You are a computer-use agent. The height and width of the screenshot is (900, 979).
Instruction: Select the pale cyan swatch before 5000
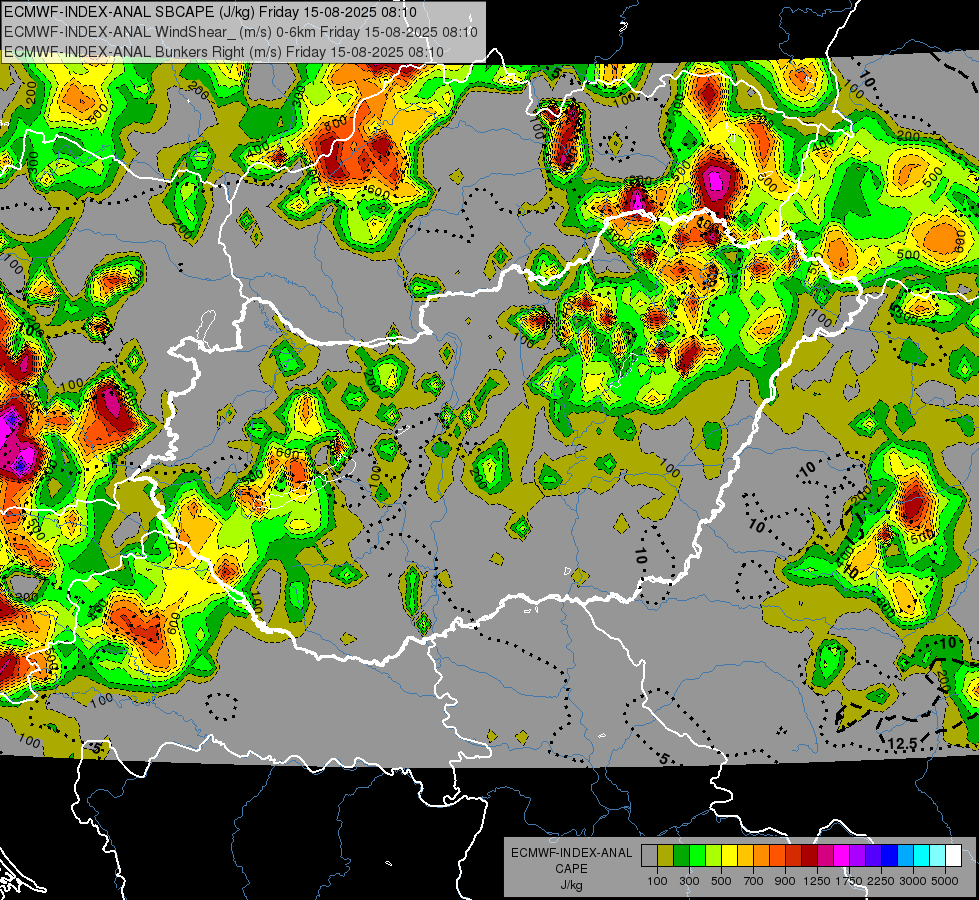pos(938,856)
